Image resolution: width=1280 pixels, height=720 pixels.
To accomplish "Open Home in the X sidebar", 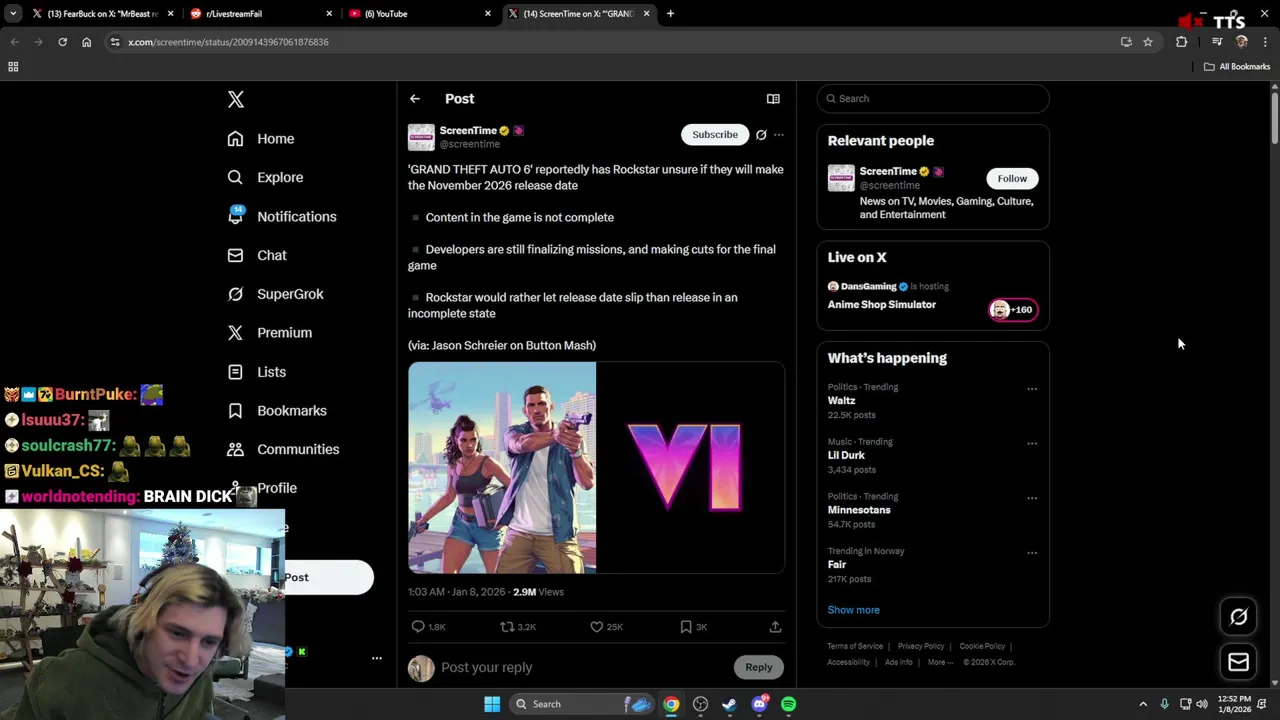I will [x=261, y=139].
